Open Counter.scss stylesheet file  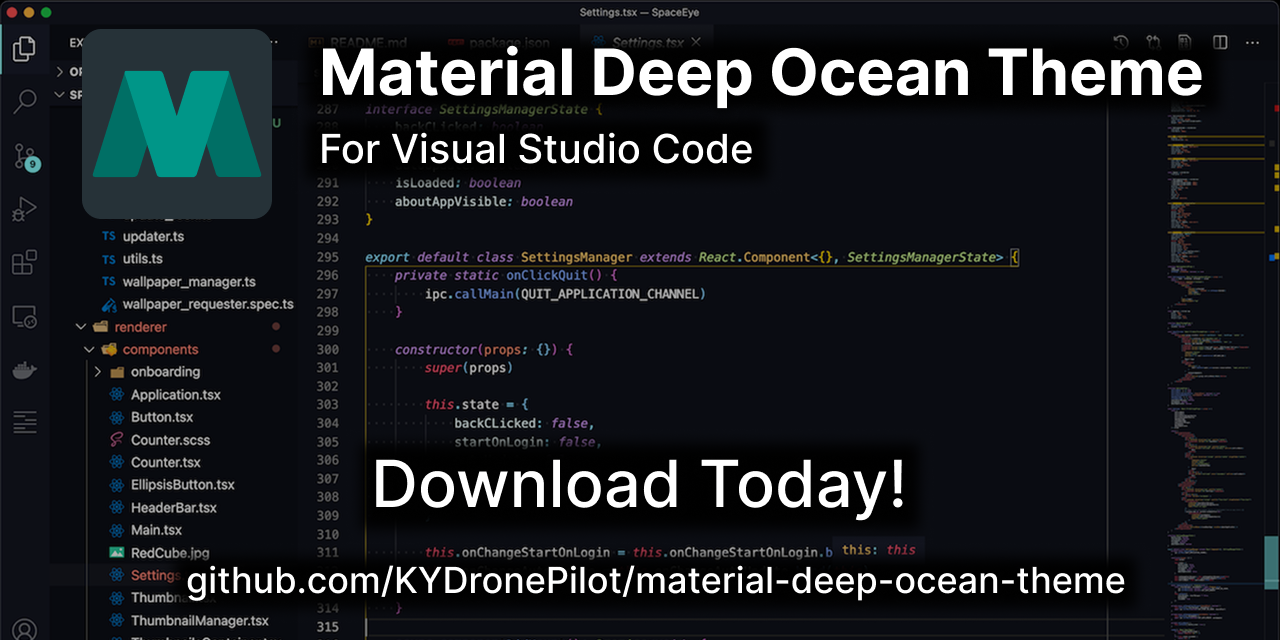click(x=170, y=440)
